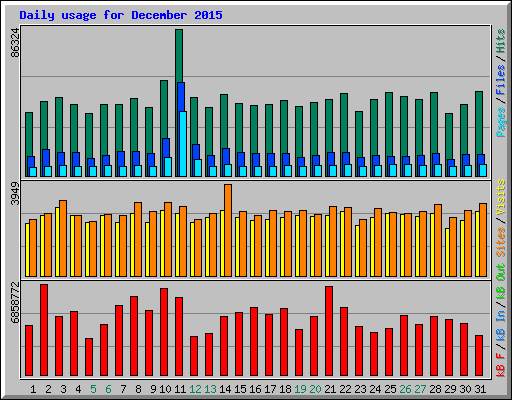Screen dimensions: 512x400
Task: Select the blue "Files" legend word
Action: tap(501, 80)
